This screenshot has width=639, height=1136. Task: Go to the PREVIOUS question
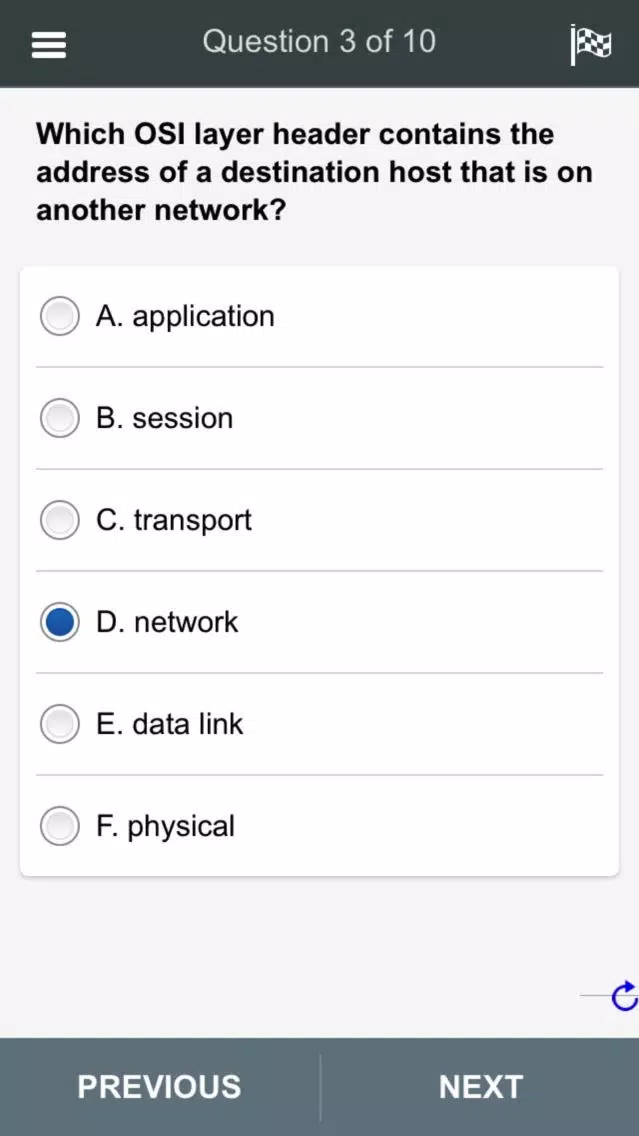[x=159, y=1087]
